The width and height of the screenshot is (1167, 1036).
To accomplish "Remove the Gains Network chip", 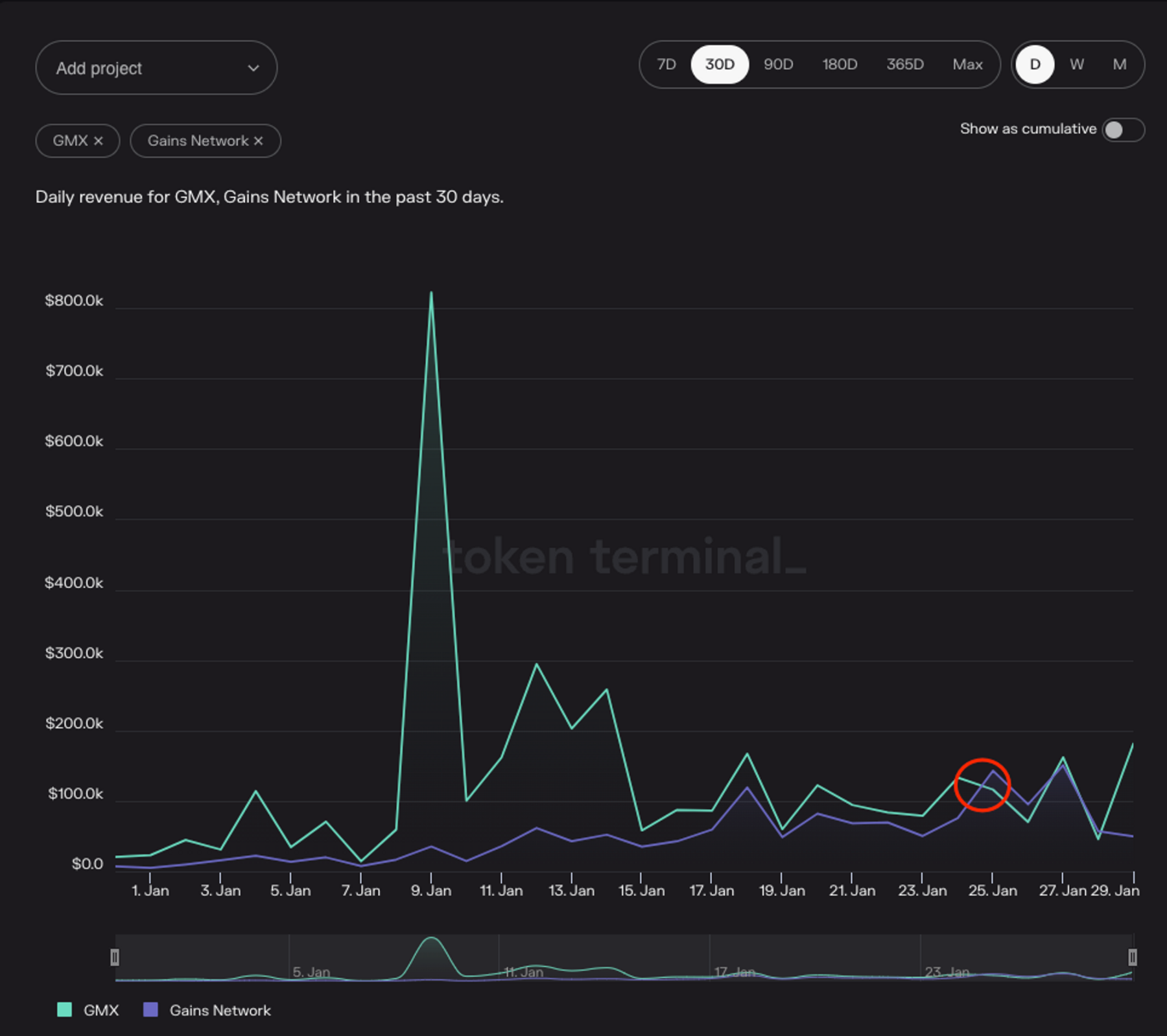I will pos(259,141).
